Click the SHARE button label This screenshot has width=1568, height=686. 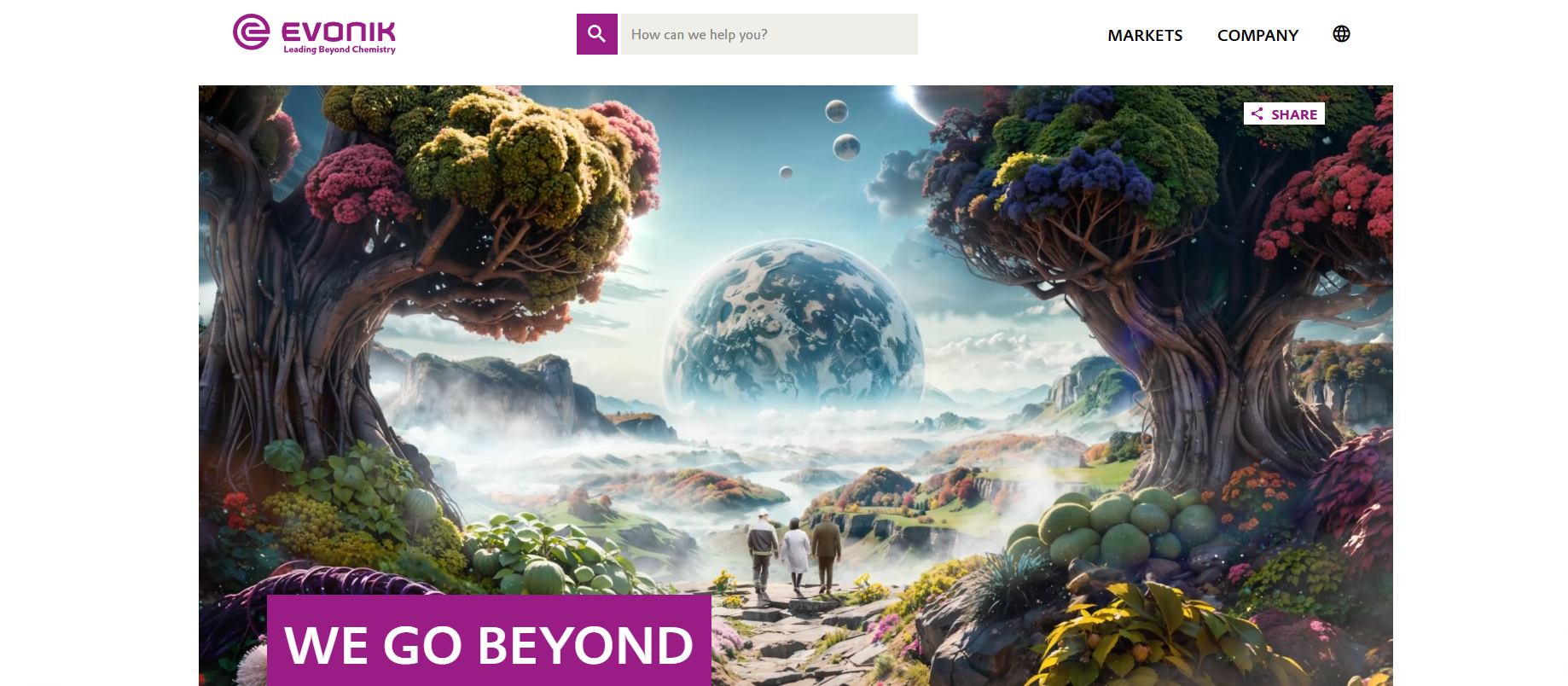click(1294, 114)
